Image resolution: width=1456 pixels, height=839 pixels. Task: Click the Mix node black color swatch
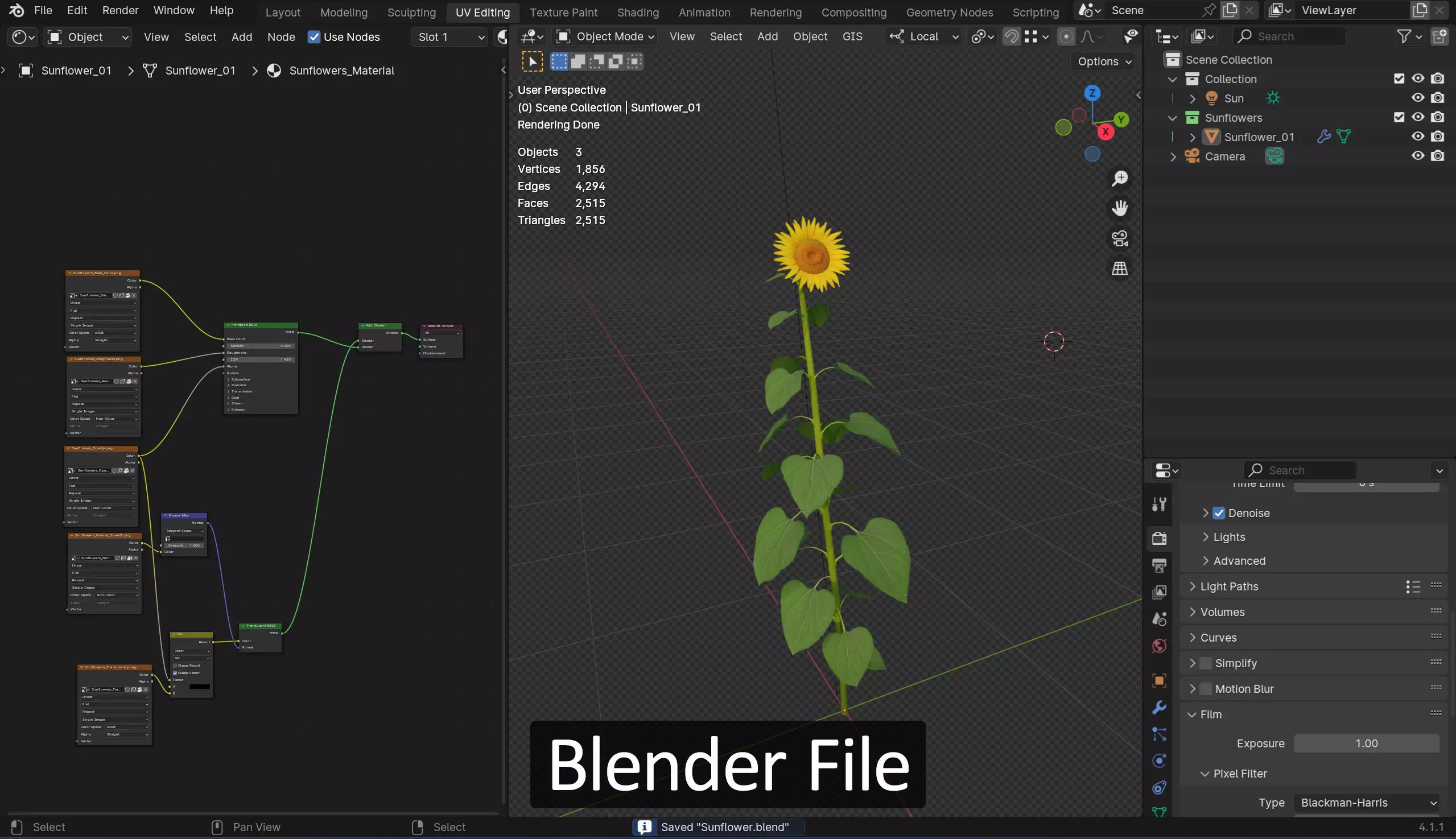tap(200, 687)
